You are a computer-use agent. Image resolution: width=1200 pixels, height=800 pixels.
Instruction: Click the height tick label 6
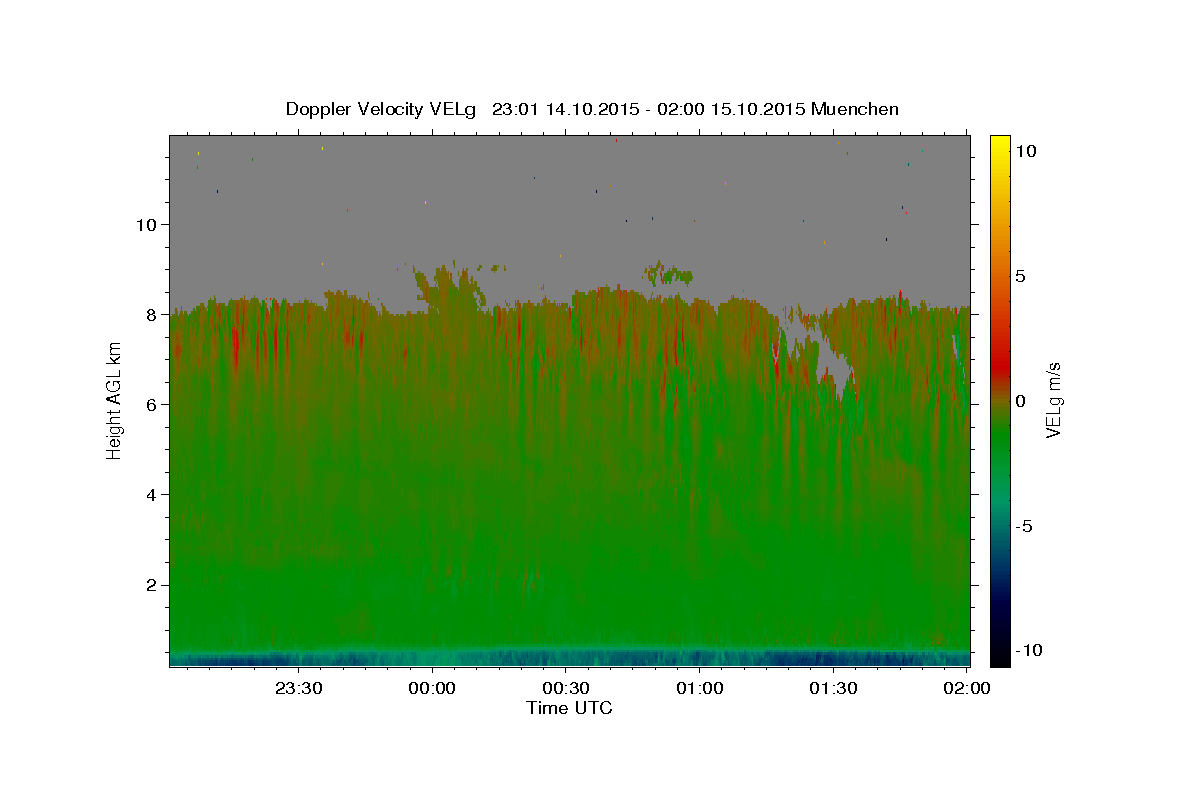point(150,404)
